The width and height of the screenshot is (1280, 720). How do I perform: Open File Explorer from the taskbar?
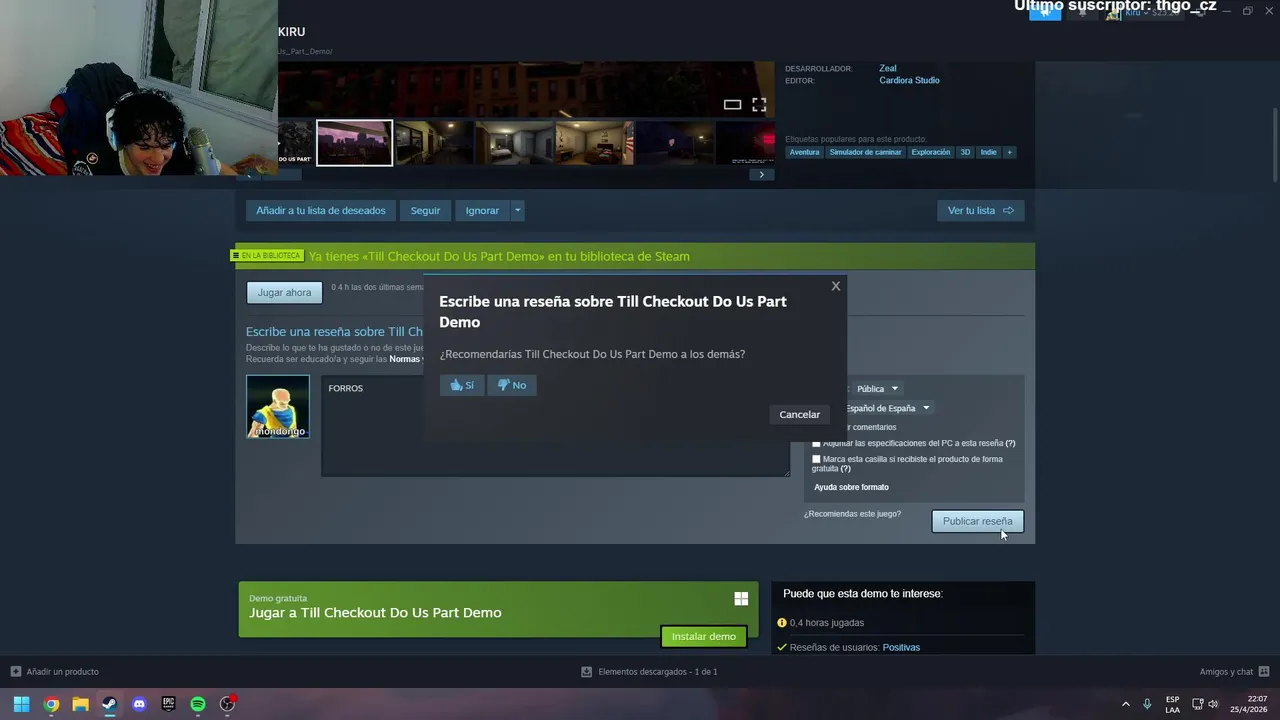(x=80, y=704)
